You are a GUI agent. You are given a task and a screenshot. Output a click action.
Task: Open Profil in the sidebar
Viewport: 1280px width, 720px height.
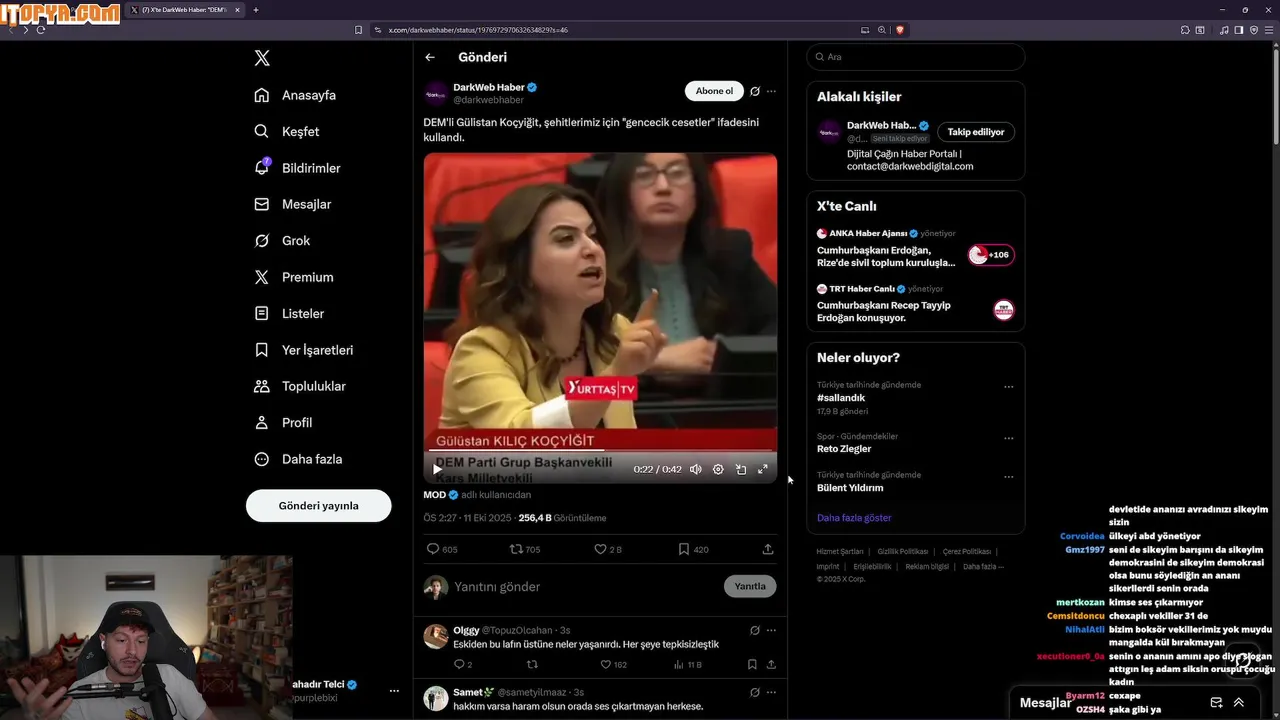(283, 422)
